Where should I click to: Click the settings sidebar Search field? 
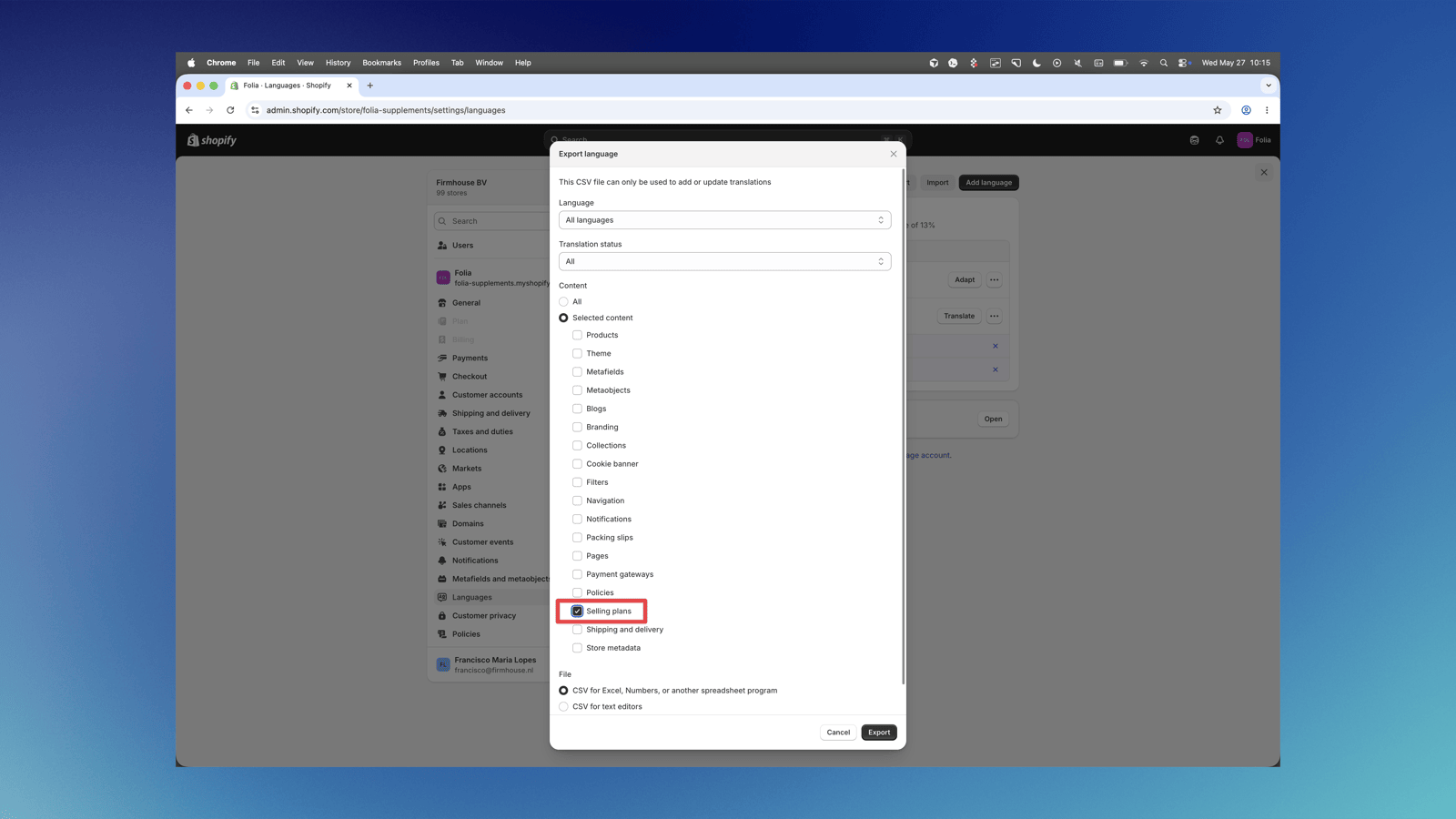click(x=491, y=221)
